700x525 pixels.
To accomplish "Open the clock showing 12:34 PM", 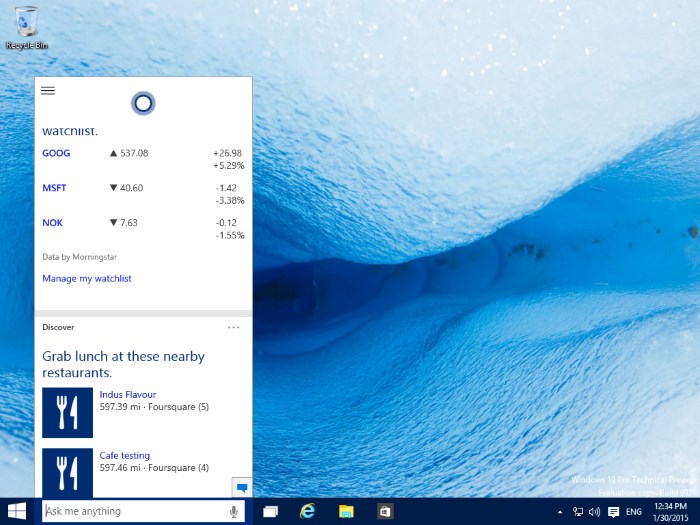I will pyautogui.click(x=671, y=512).
